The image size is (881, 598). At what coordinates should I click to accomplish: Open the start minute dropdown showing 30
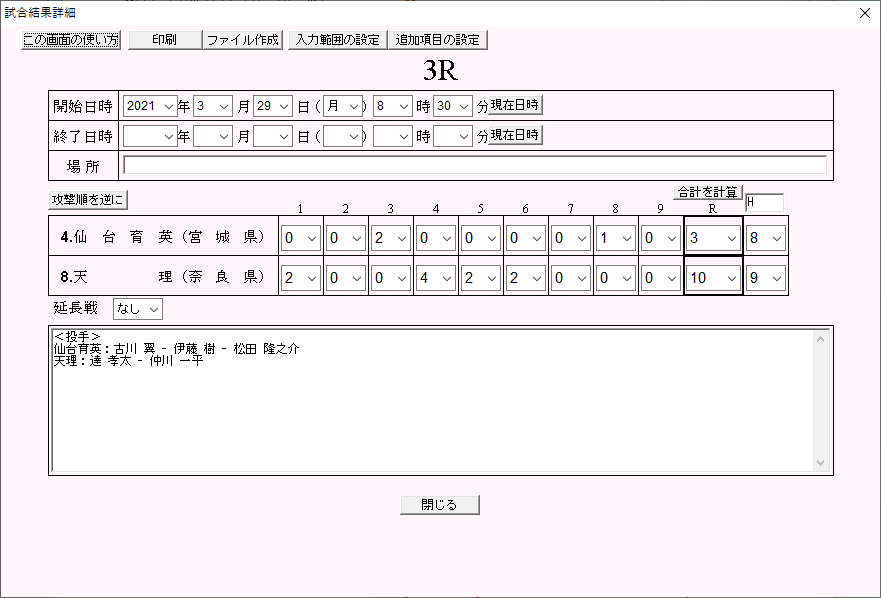pyautogui.click(x=453, y=106)
